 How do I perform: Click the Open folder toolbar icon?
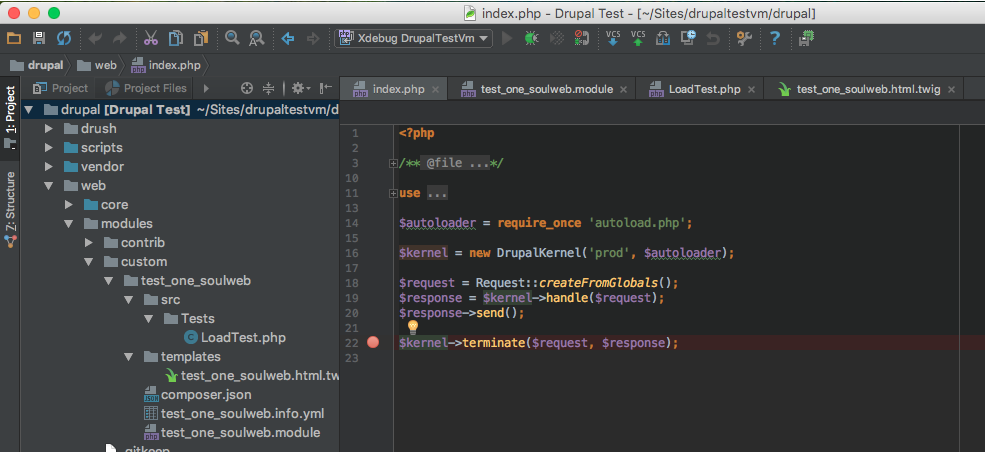[14, 39]
